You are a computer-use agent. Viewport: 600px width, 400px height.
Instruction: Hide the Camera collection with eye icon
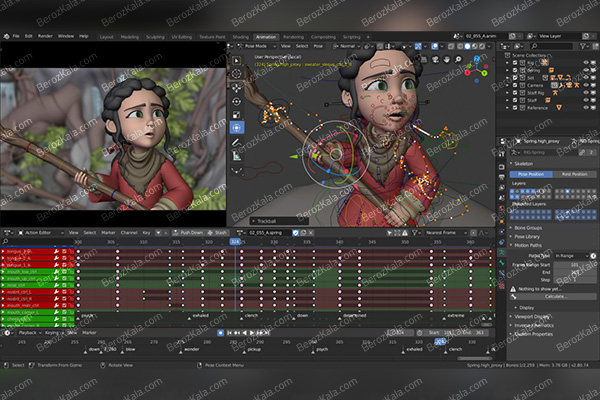pos(586,85)
